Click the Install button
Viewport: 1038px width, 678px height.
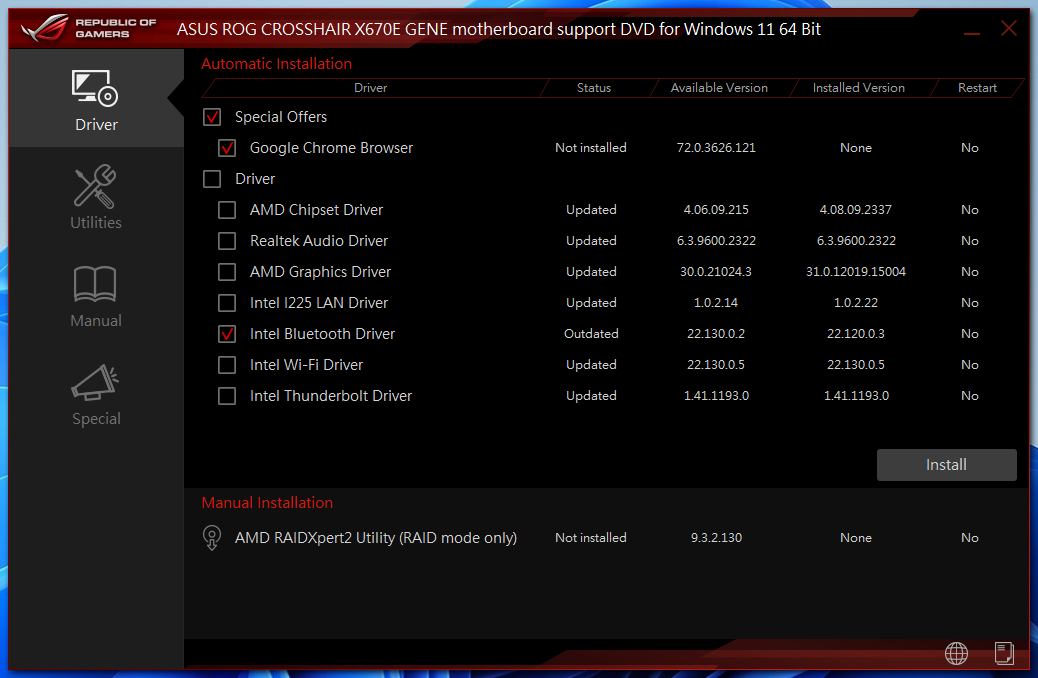click(947, 465)
